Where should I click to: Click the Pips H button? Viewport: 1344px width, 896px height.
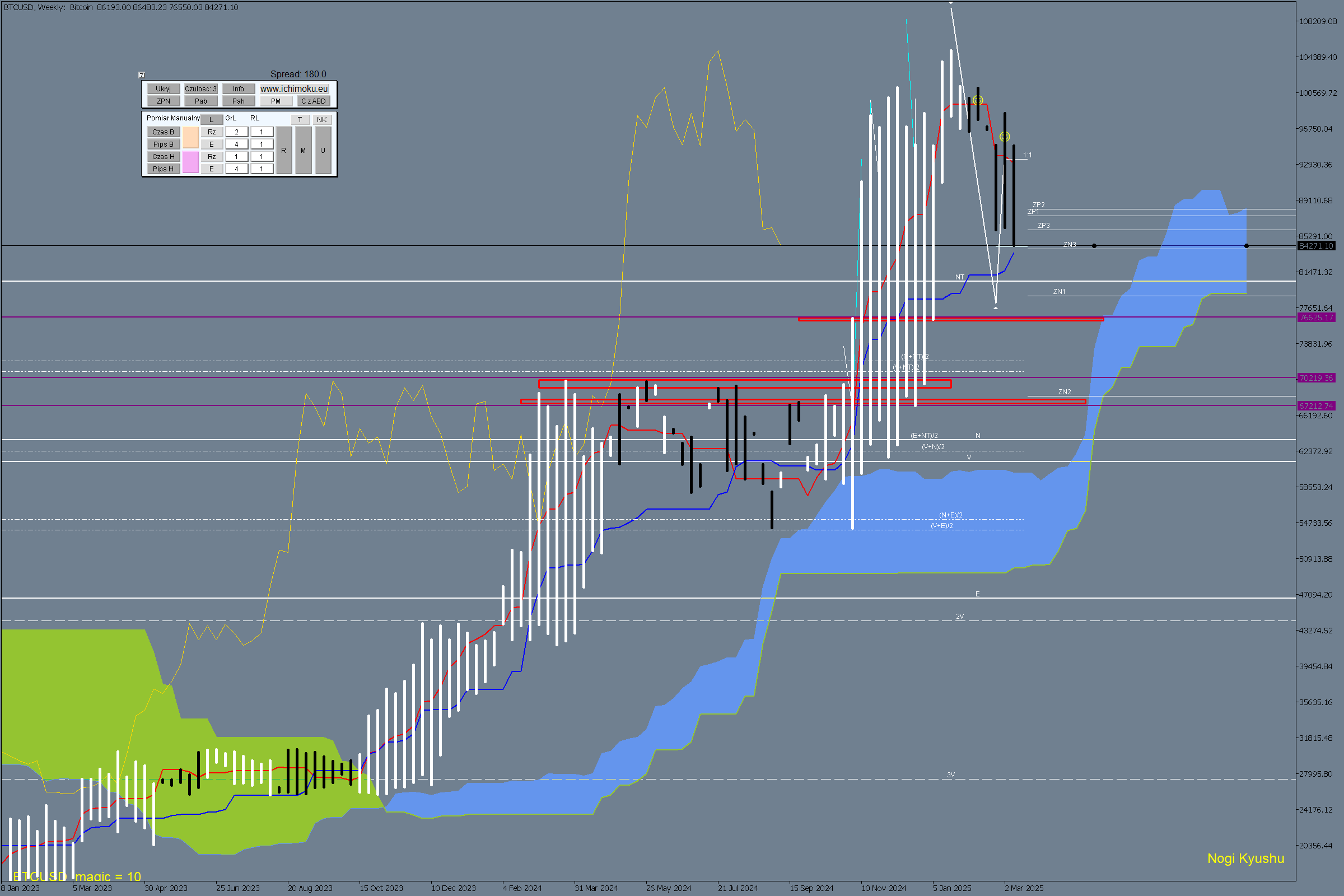coord(164,169)
